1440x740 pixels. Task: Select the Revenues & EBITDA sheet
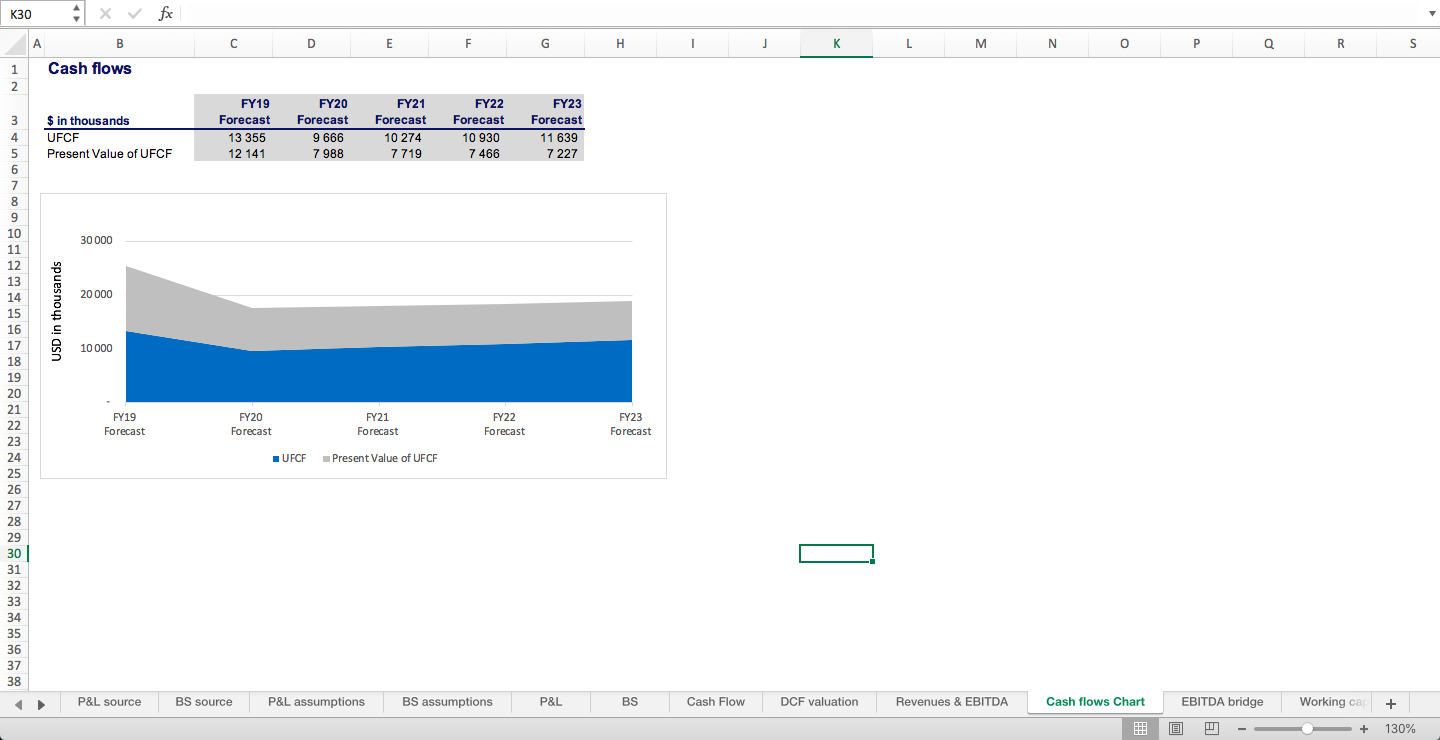pyautogui.click(x=952, y=702)
